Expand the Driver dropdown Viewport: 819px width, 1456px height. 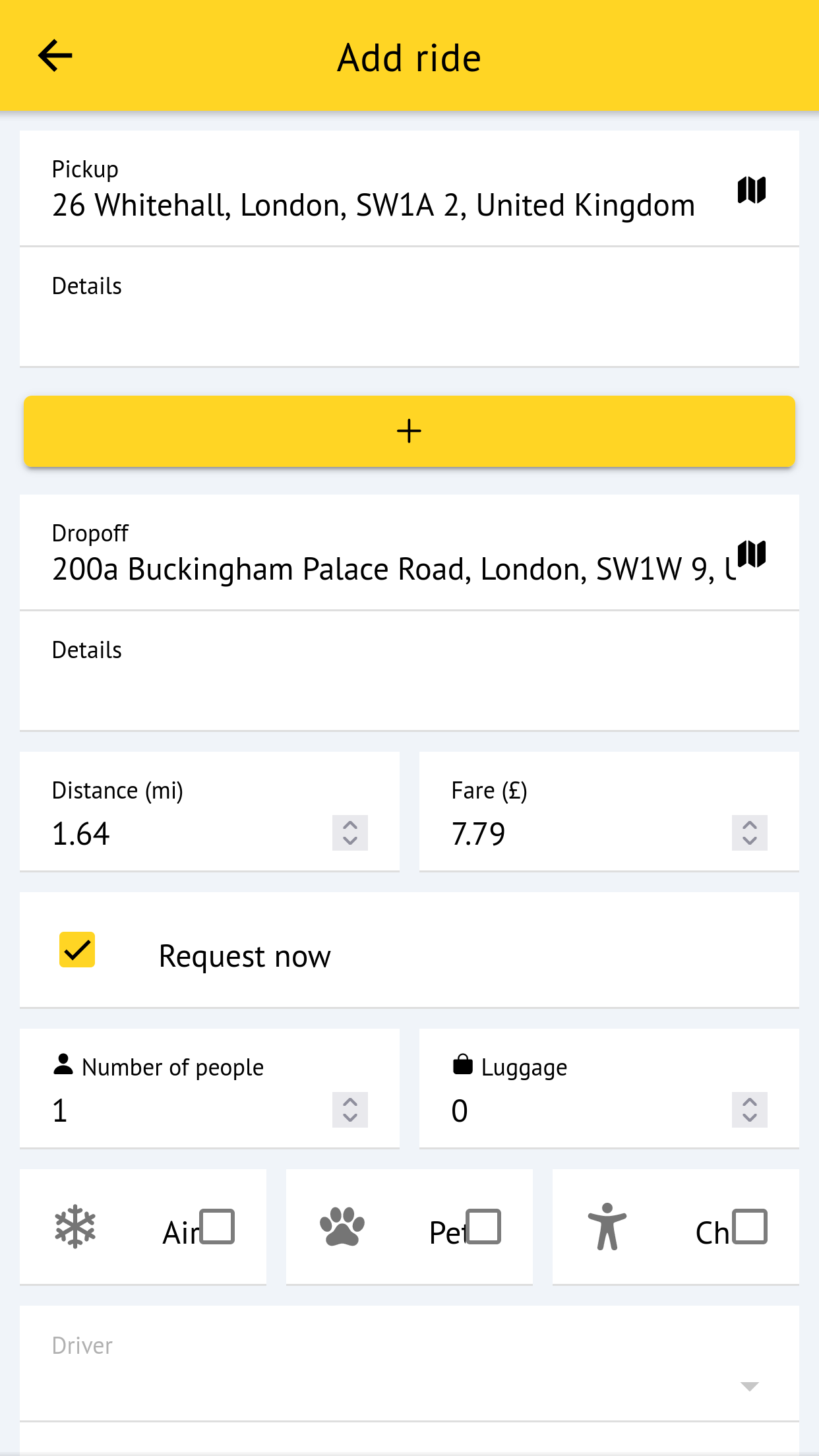(749, 1386)
